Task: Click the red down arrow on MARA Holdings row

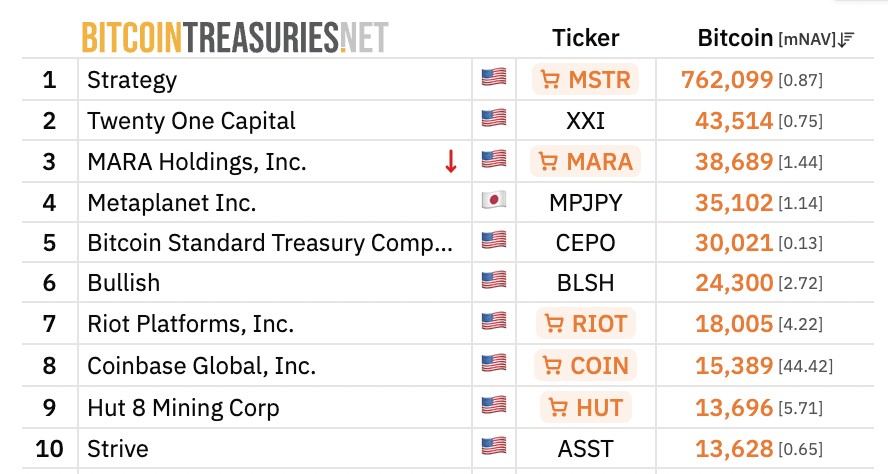Action: [451, 161]
